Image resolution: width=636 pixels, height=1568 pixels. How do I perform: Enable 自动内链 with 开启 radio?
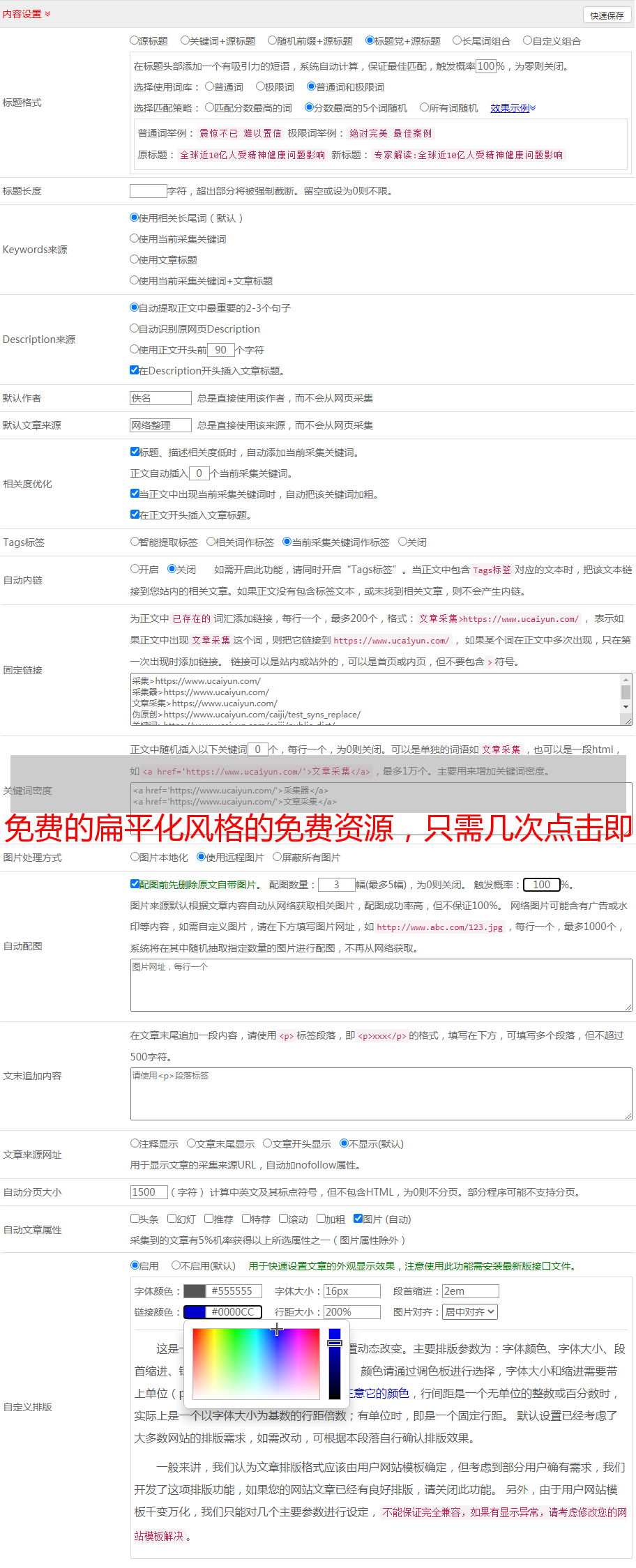pos(135,569)
